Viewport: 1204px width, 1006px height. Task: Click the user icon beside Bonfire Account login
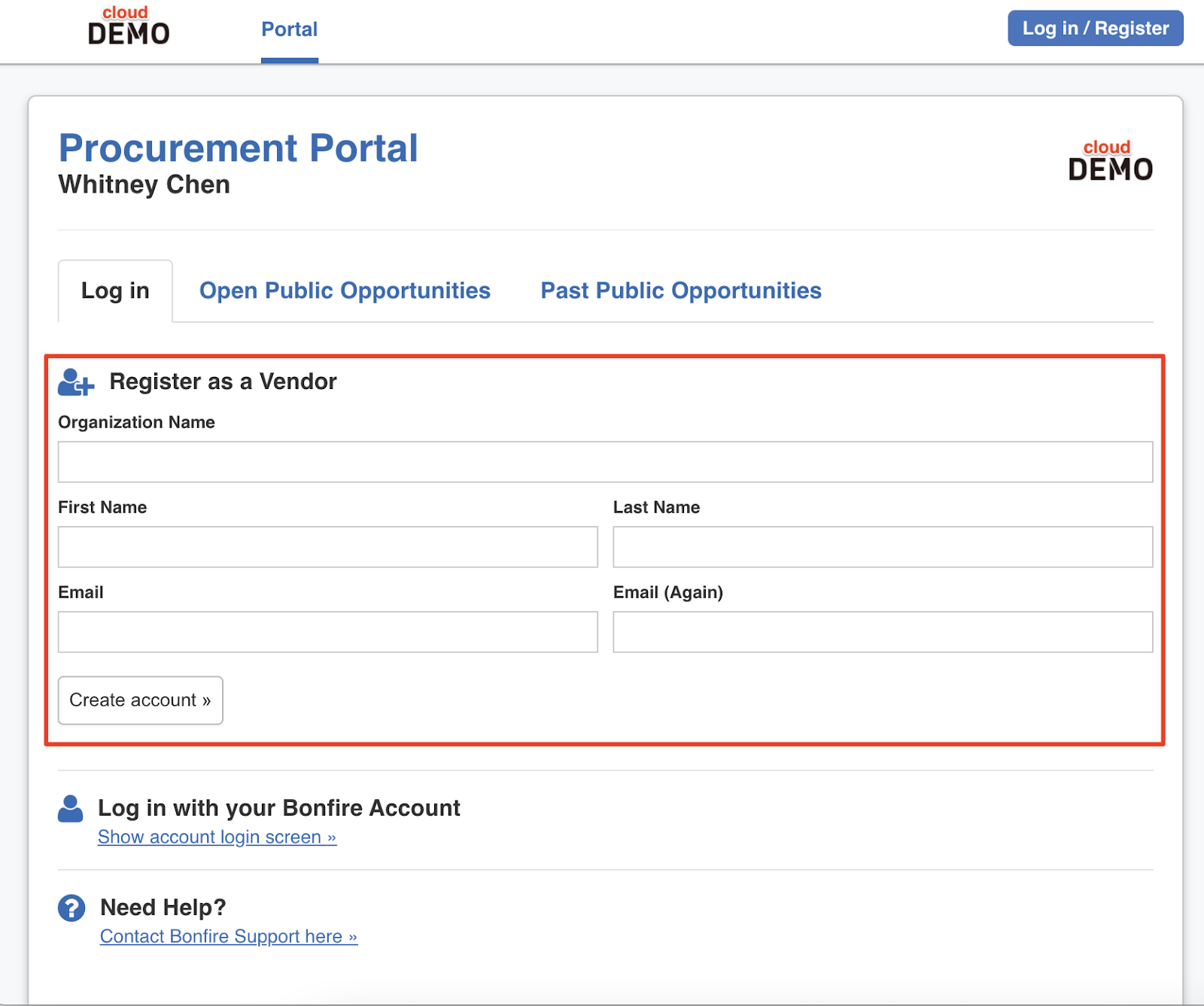coord(71,809)
